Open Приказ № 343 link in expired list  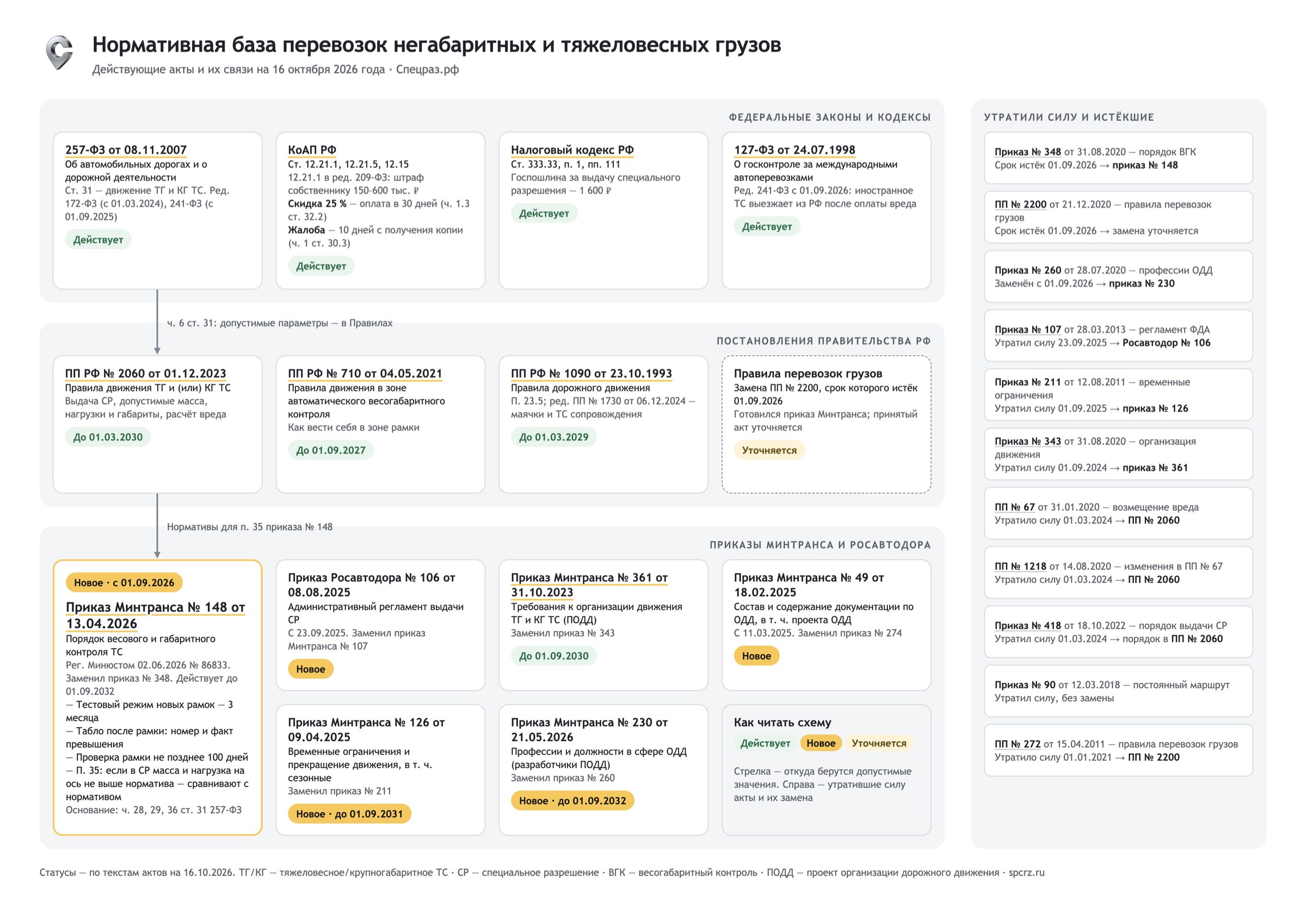click(x=1027, y=441)
